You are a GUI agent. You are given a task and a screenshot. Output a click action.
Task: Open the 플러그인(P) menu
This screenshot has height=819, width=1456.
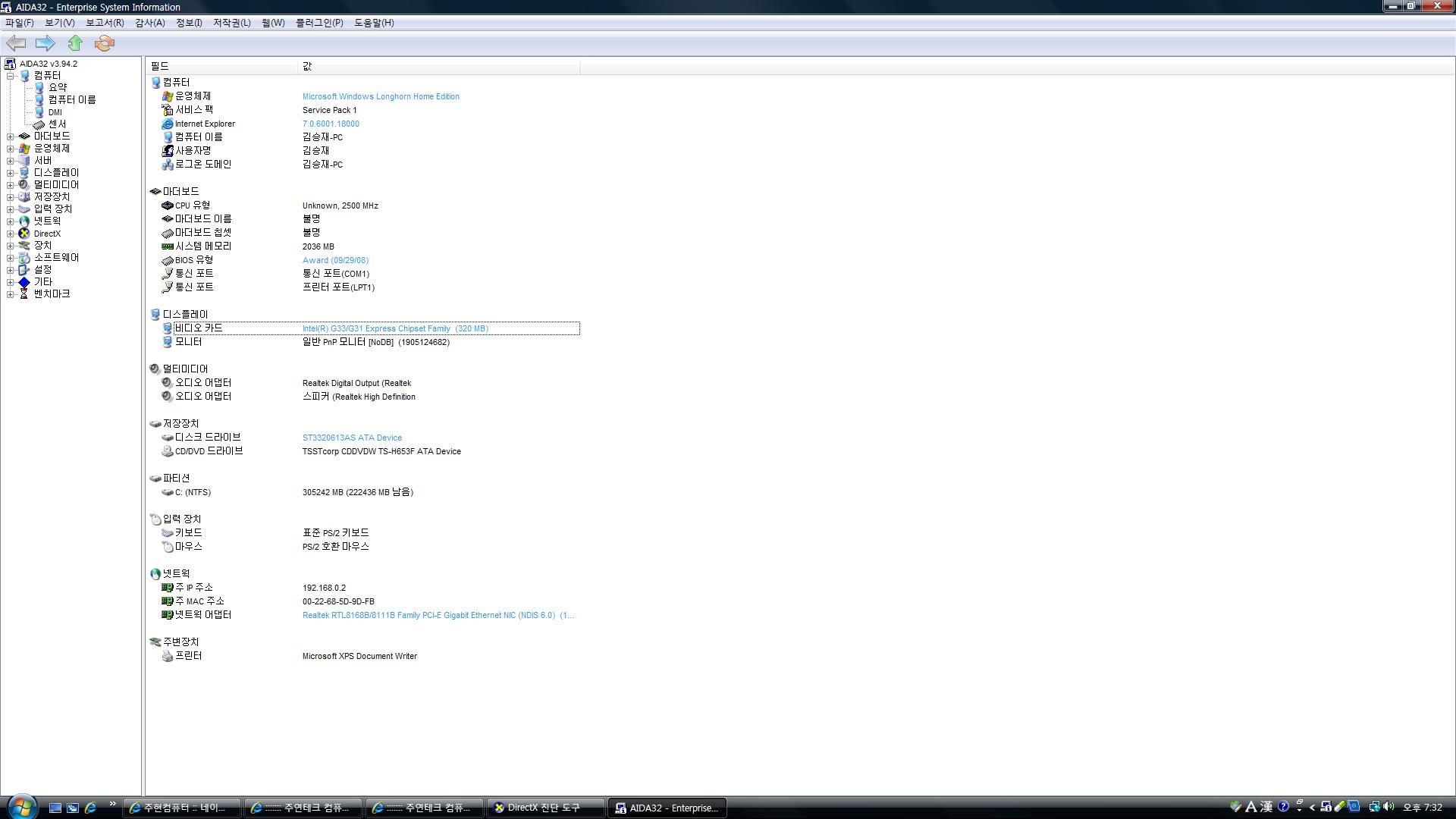pyautogui.click(x=319, y=23)
